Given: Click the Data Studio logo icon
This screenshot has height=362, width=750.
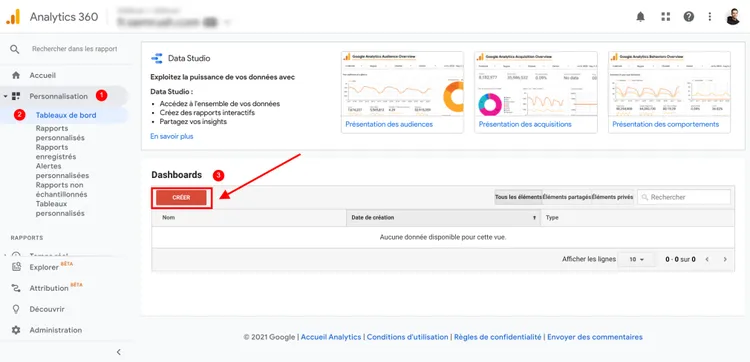Looking at the screenshot, I should tap(157, 58).
